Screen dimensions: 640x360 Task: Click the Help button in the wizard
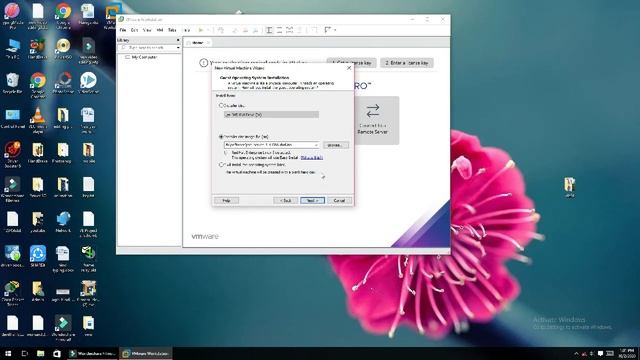tap(226, 200)
